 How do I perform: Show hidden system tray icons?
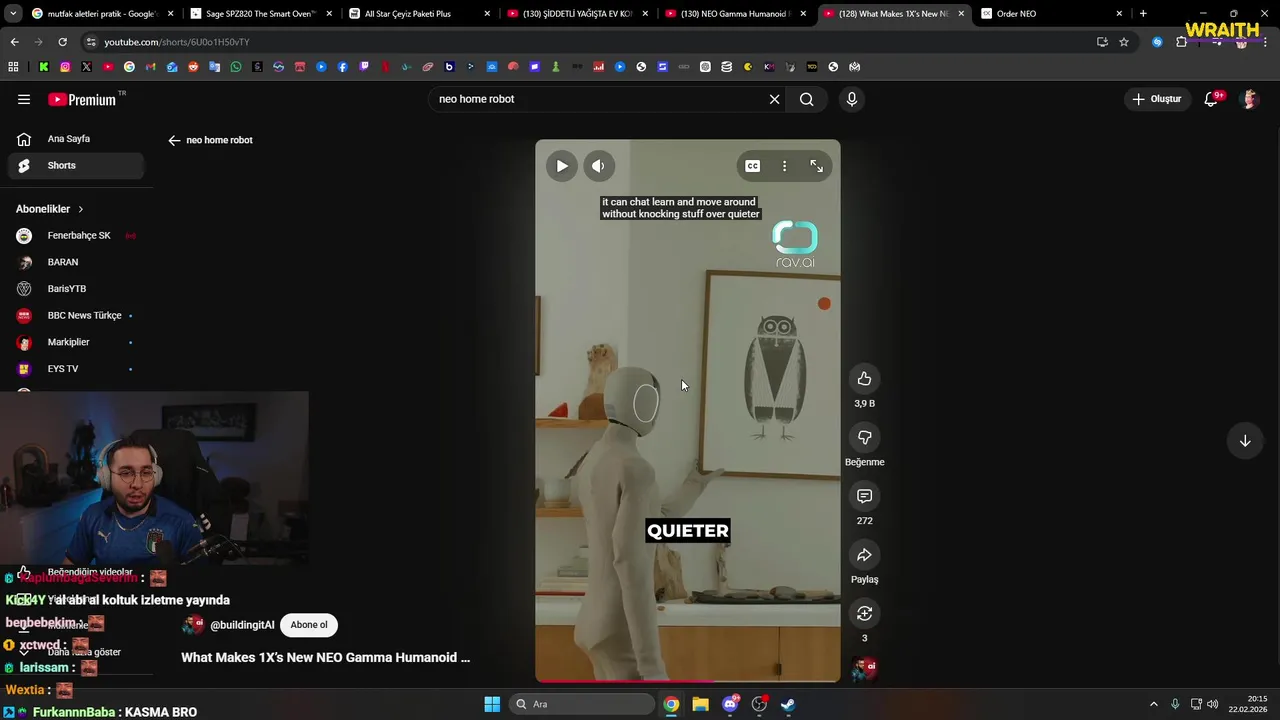click(1153, 704)
